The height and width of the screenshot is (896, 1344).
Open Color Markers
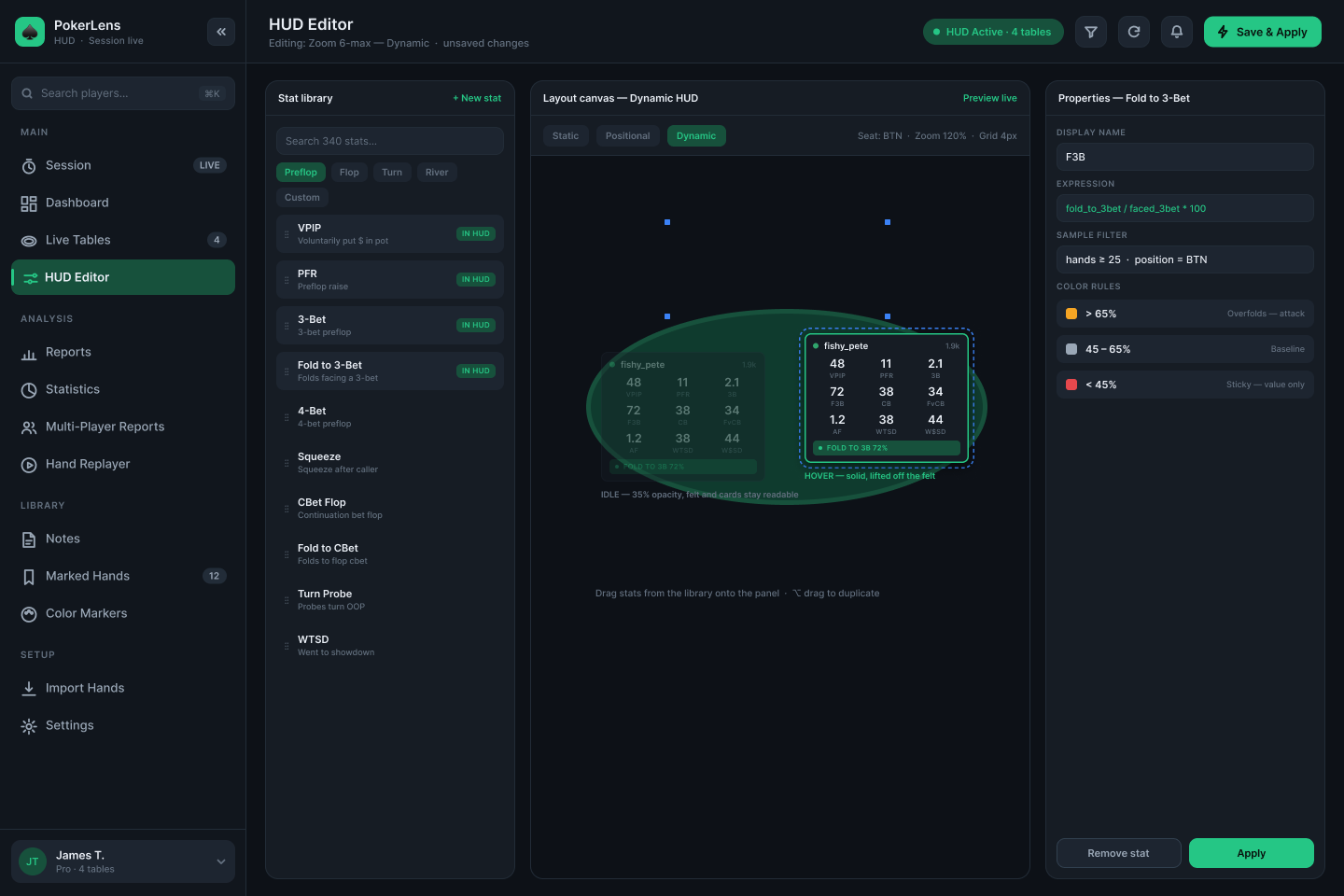click(x=123, y=613)
